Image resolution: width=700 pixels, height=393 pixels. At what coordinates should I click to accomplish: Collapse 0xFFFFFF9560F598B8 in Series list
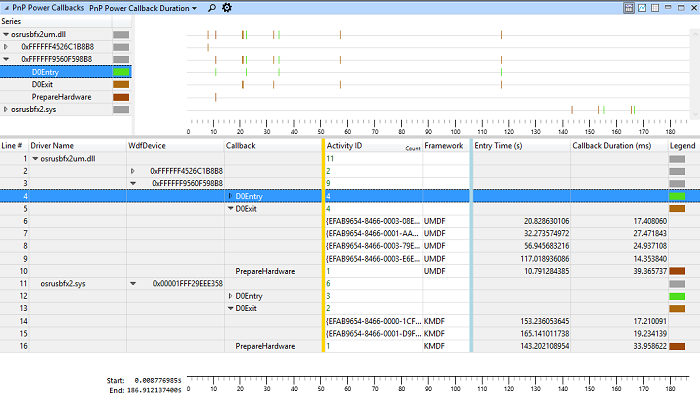pos(6,59)
